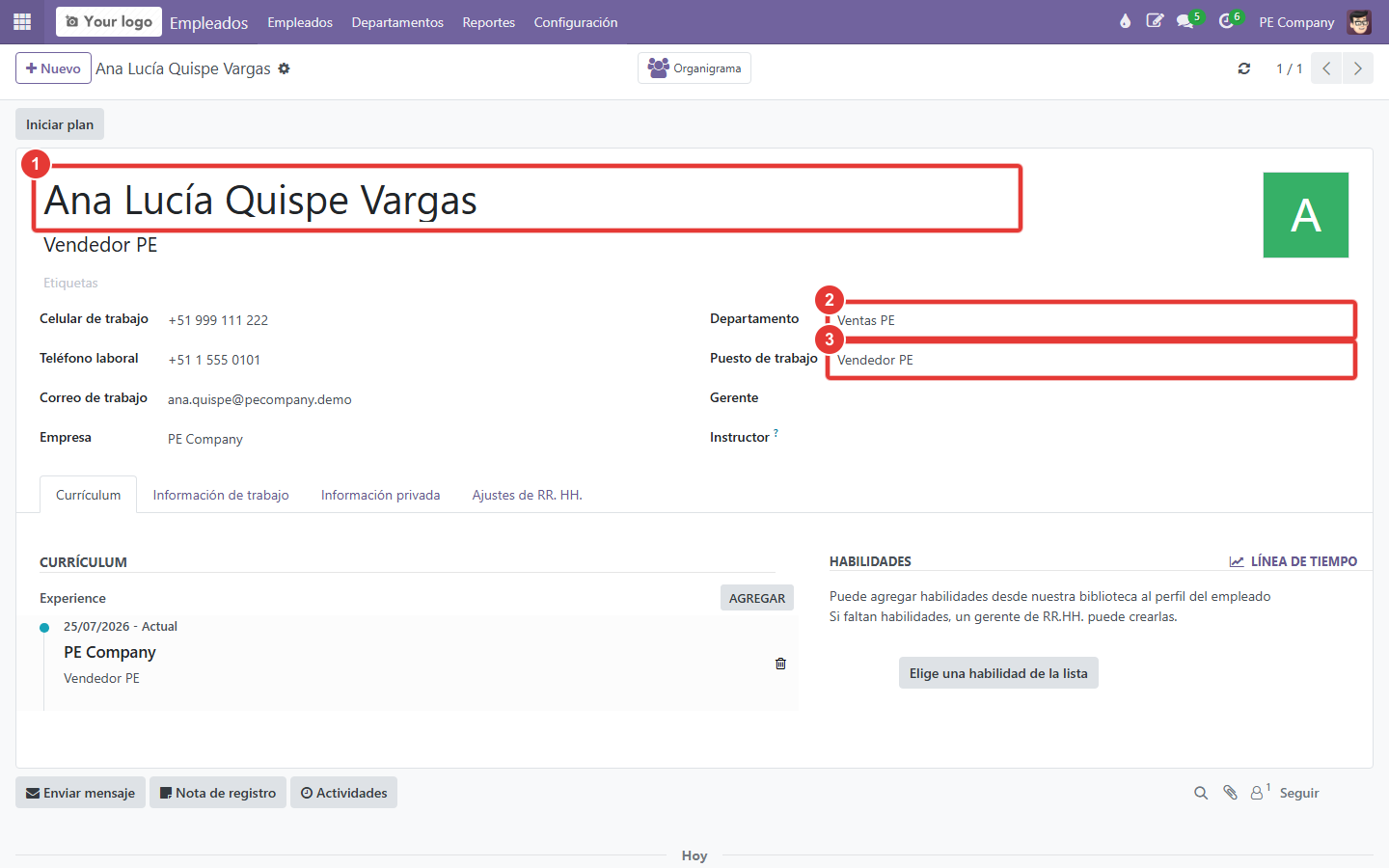Switch to Ajustes de RR. HH. tab
The width and height of the screenshot is (1389, 868).
click(x=527, y=495)
